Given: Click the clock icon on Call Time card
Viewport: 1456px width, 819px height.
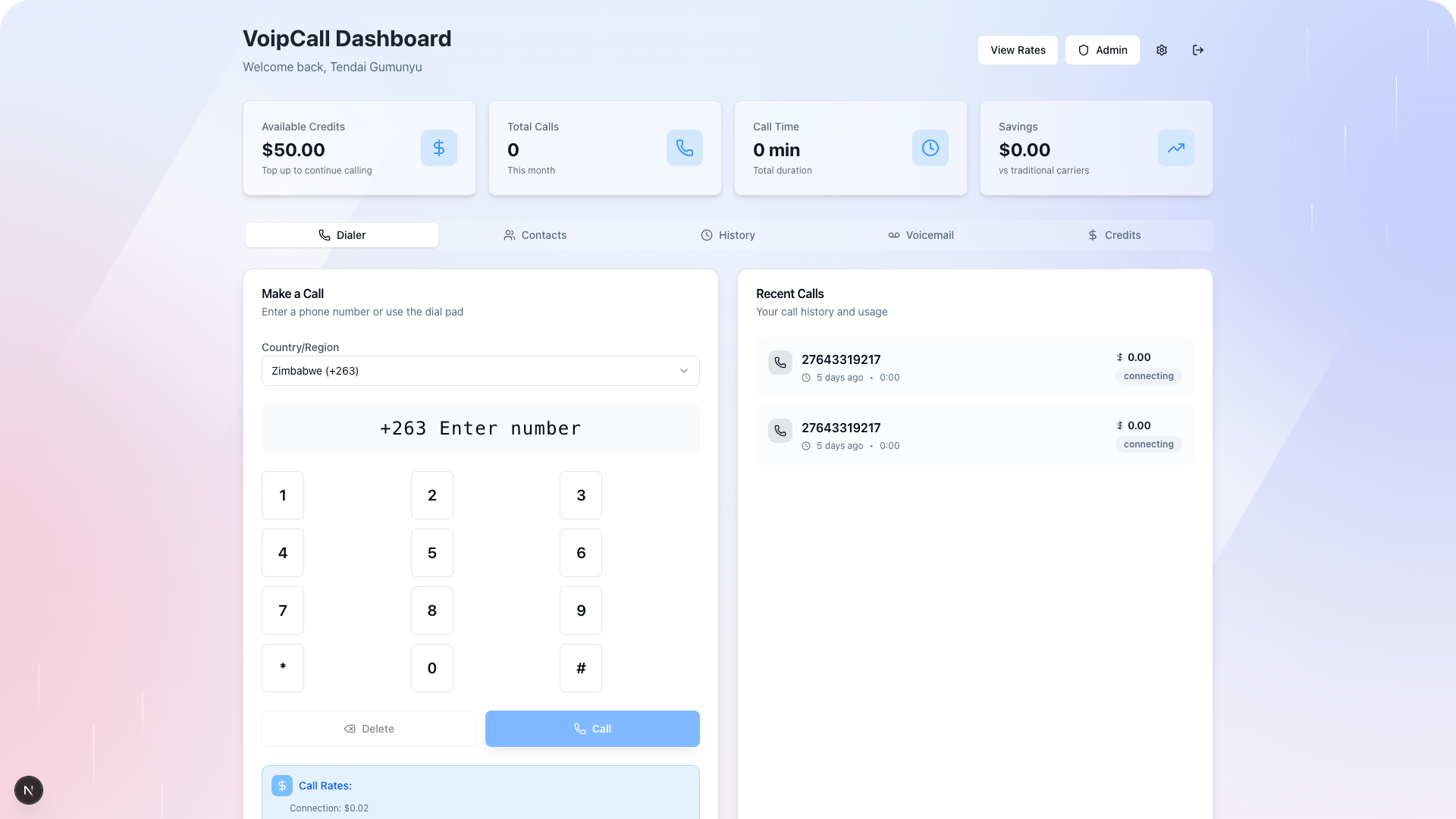Looking at the screenshot, I should (930, 148).
